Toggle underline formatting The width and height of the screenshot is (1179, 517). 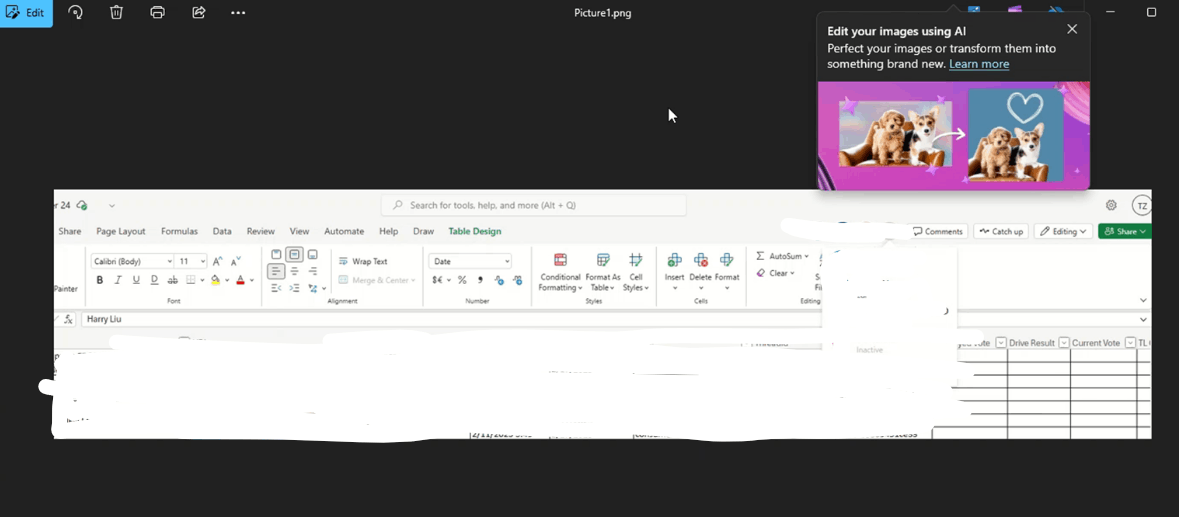click(136, 280)
